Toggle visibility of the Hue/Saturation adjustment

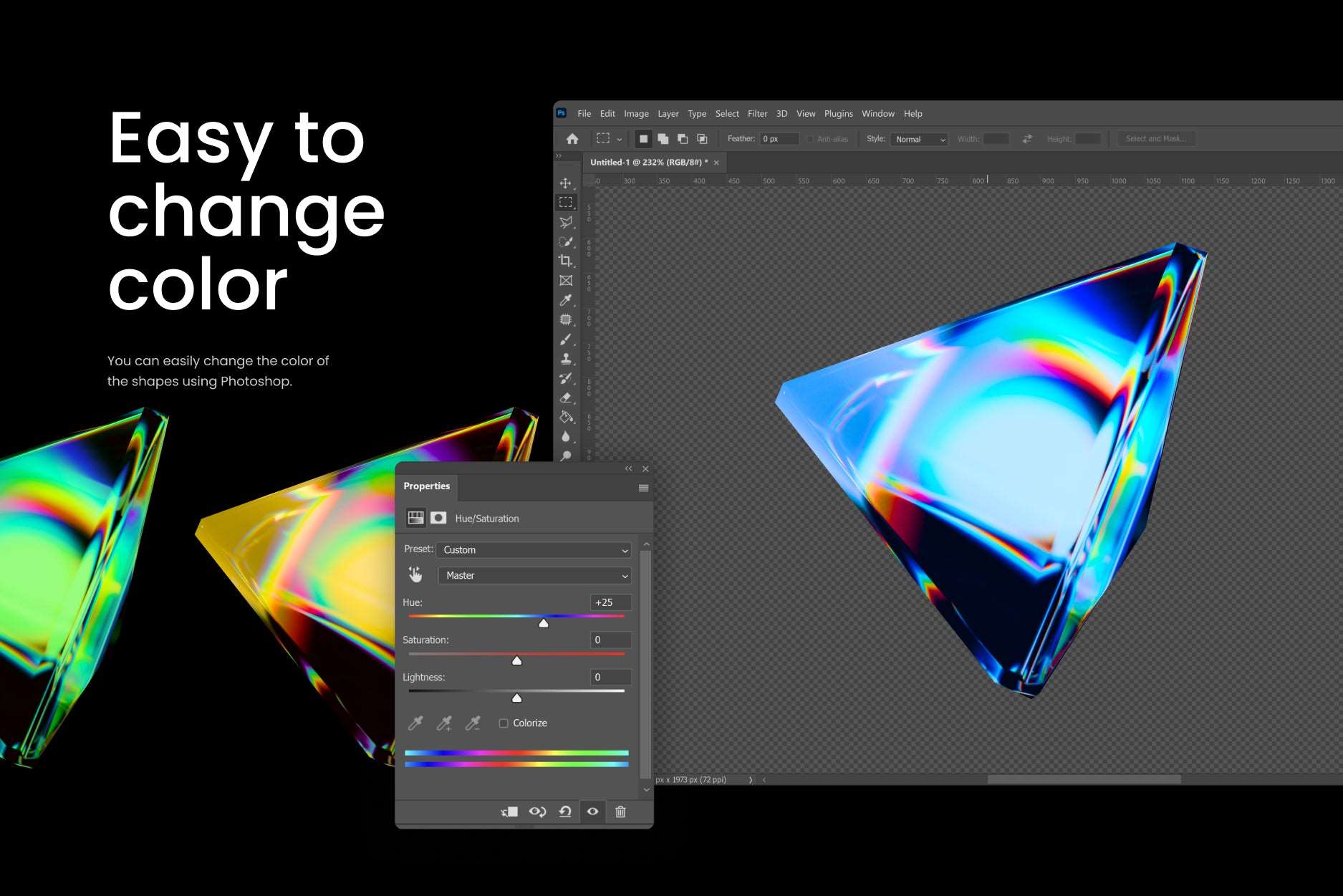[592, 811]
